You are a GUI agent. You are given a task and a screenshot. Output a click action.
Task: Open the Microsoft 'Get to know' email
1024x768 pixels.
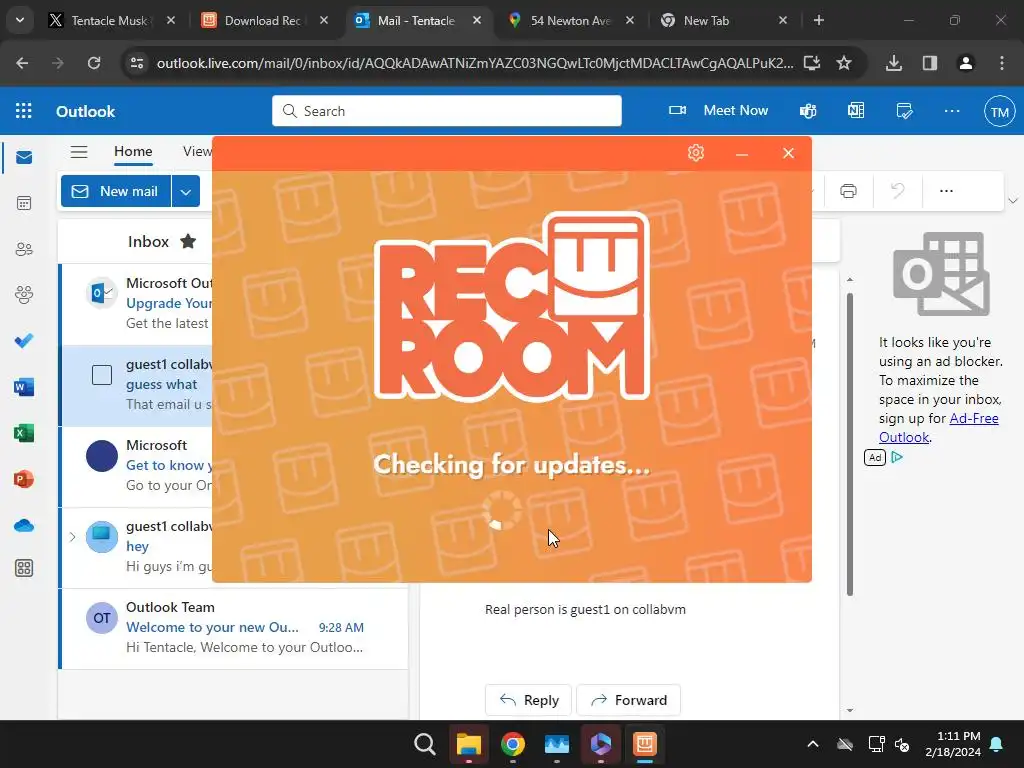click(136, 465)
